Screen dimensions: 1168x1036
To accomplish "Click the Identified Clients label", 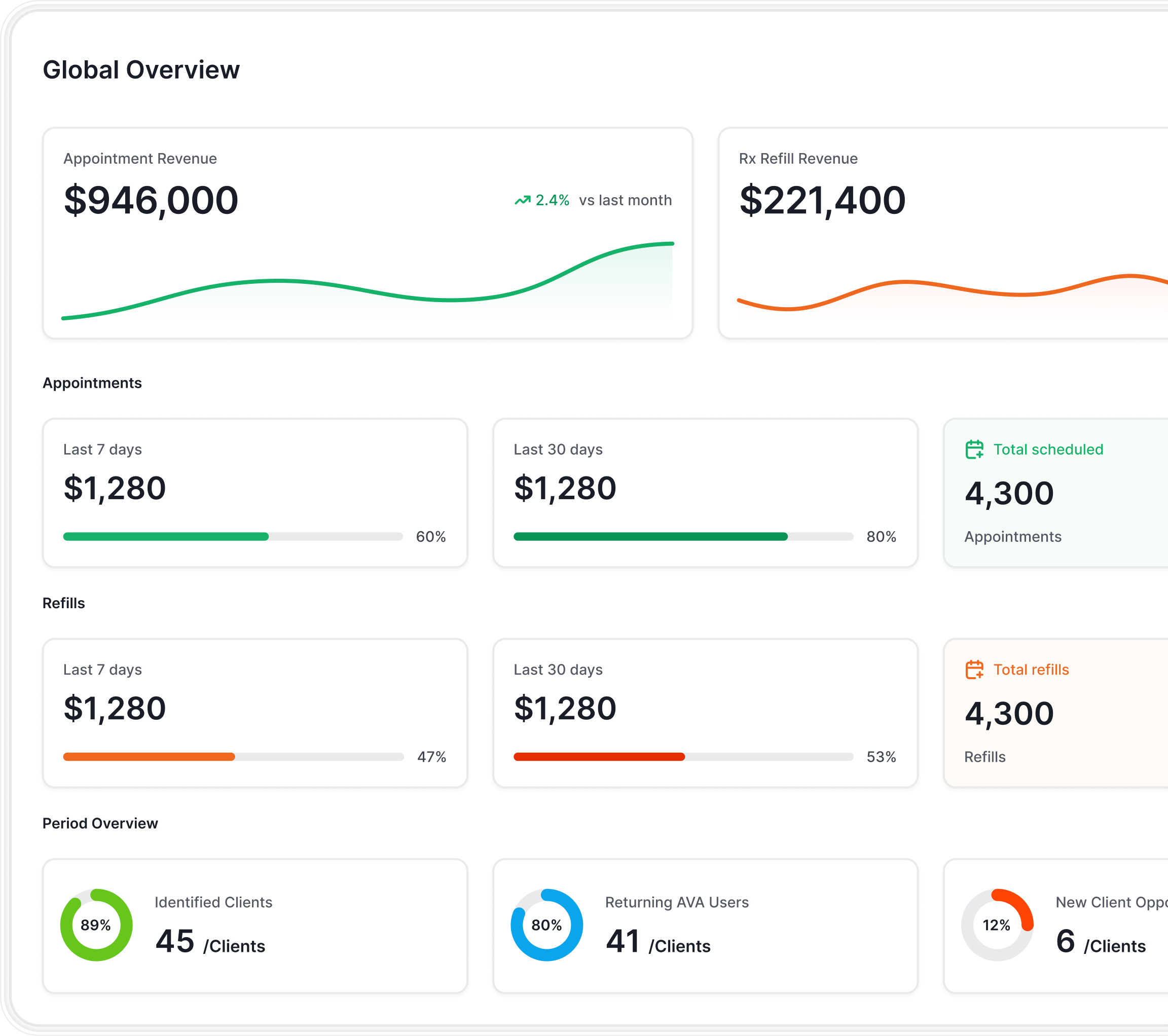I will [213, 902].
